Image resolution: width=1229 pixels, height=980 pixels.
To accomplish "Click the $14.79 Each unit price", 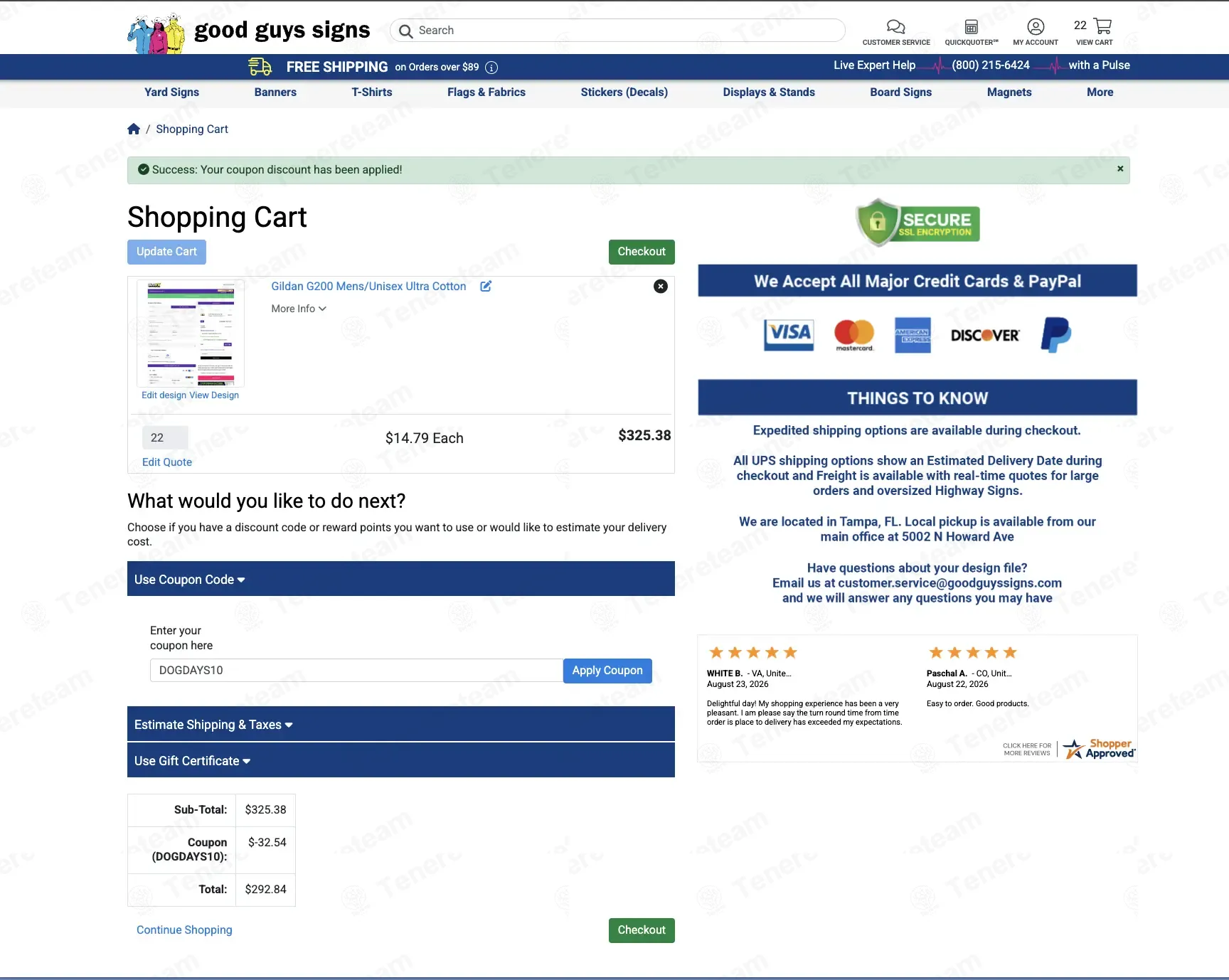I will pos(425,438).
